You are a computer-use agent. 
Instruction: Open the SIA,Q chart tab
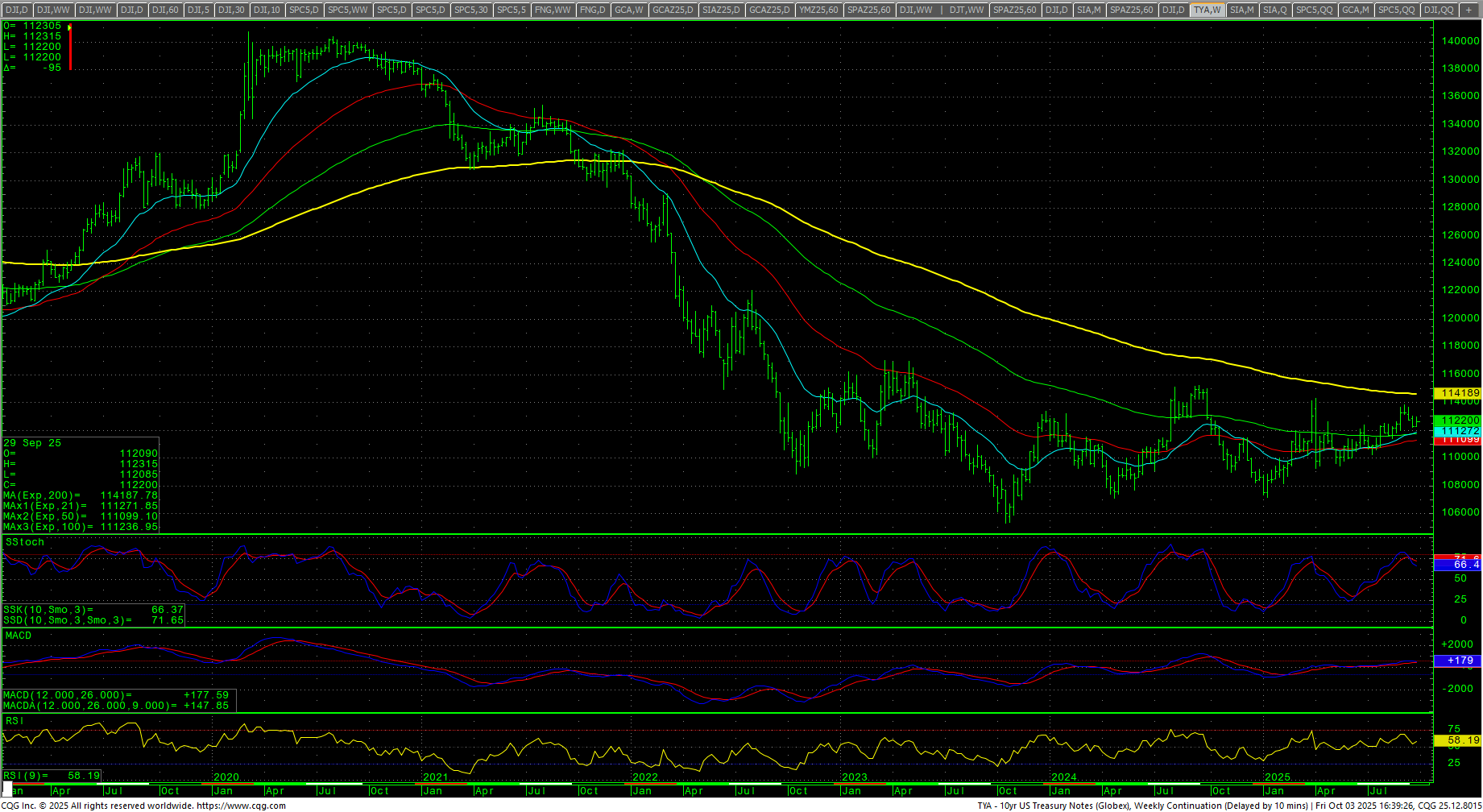[1274, 10]
